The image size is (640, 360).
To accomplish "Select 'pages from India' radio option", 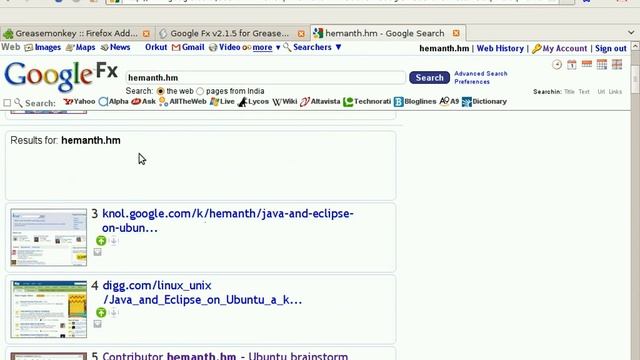I will (200, 91).
